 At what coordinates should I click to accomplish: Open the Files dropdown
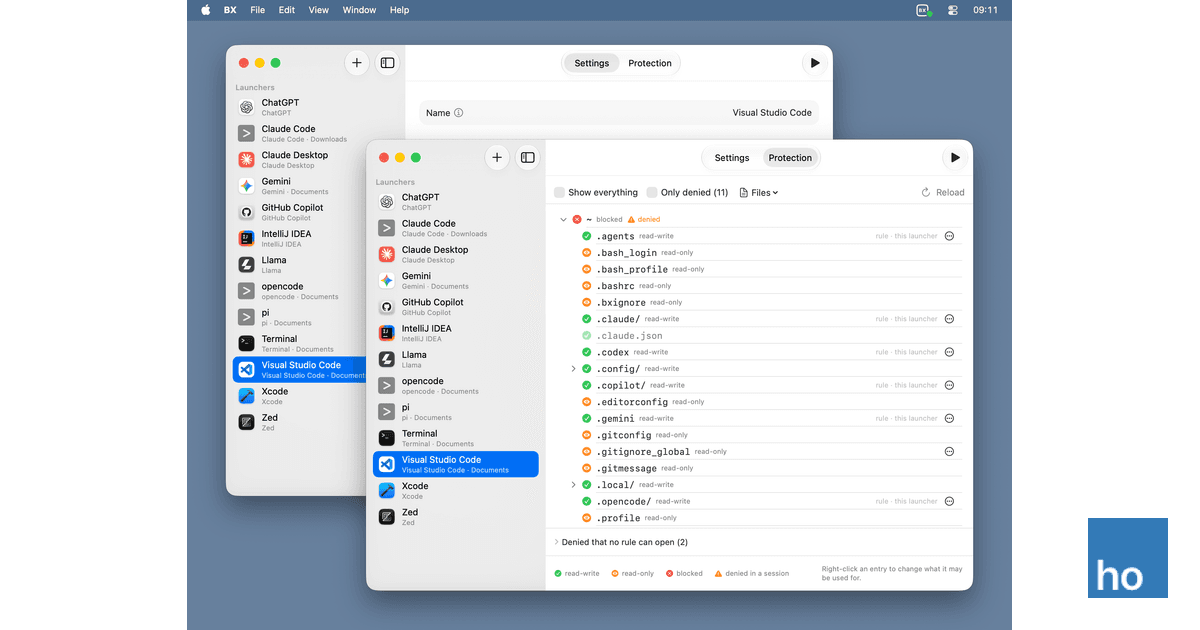click(x=759, y=192)
